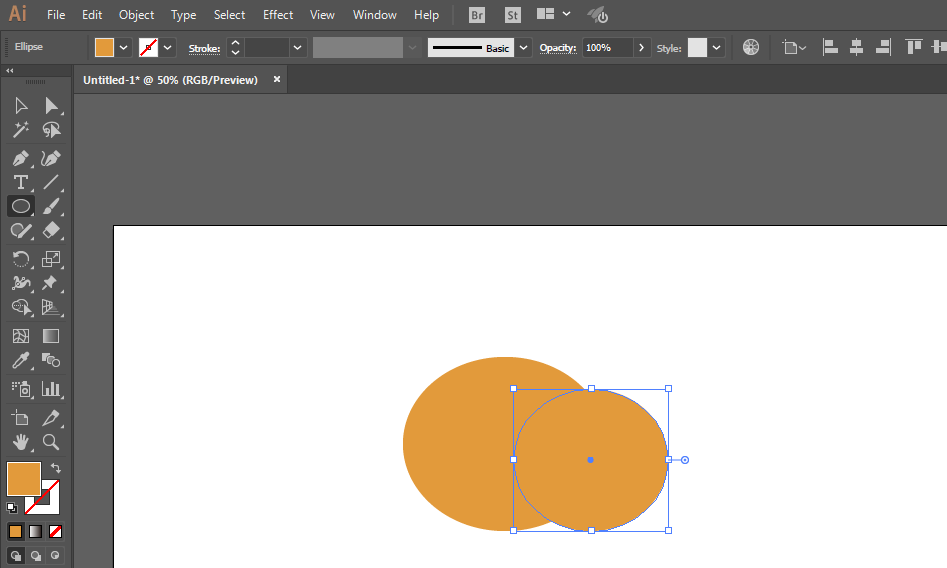The height and width of the screenshot is (568, 947).
Task: Switch paint mode to Gradient
Action: [35, 531]
